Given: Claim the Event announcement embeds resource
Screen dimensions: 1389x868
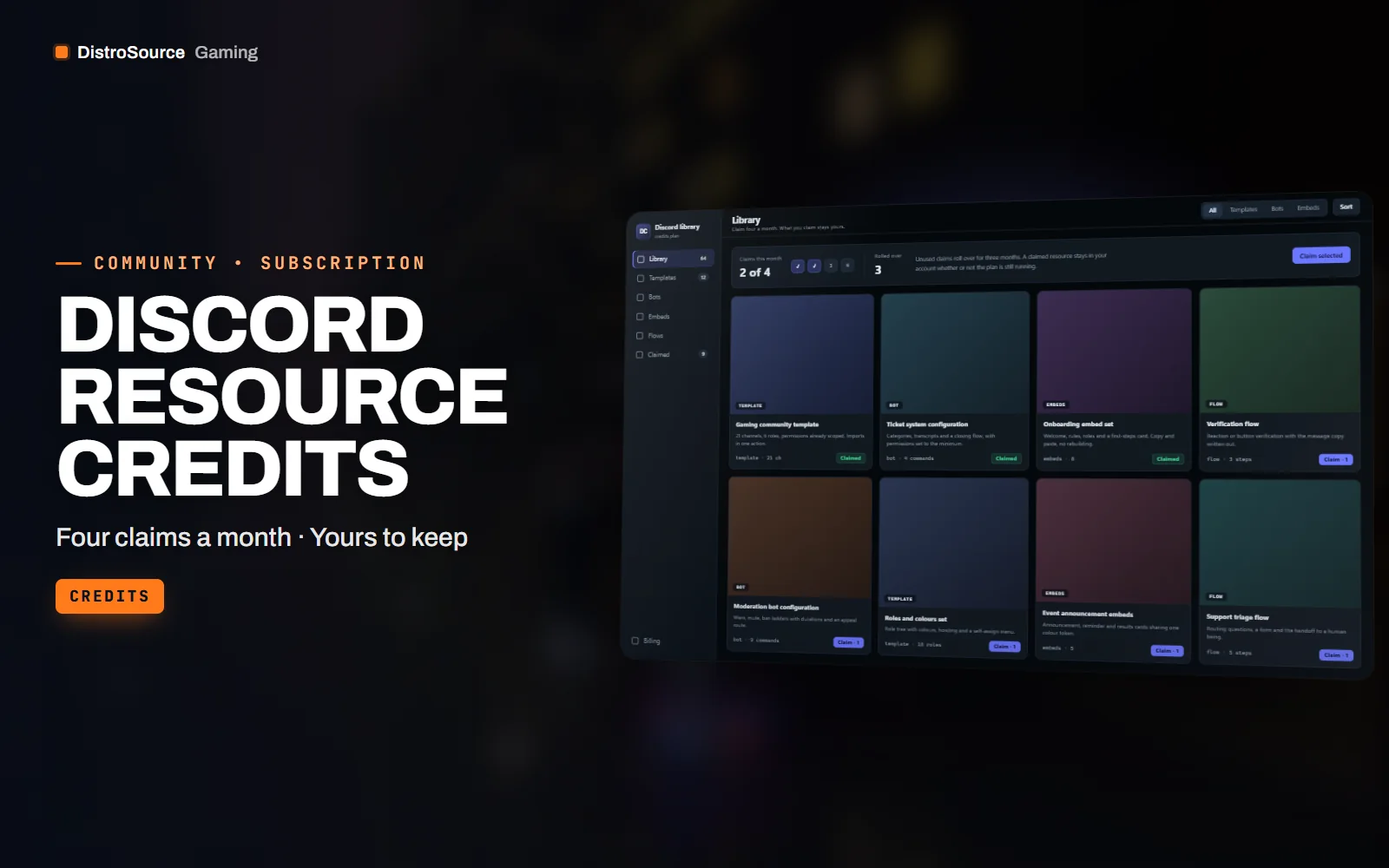Looking at the screenshot, I should (x=1167, y=651).
